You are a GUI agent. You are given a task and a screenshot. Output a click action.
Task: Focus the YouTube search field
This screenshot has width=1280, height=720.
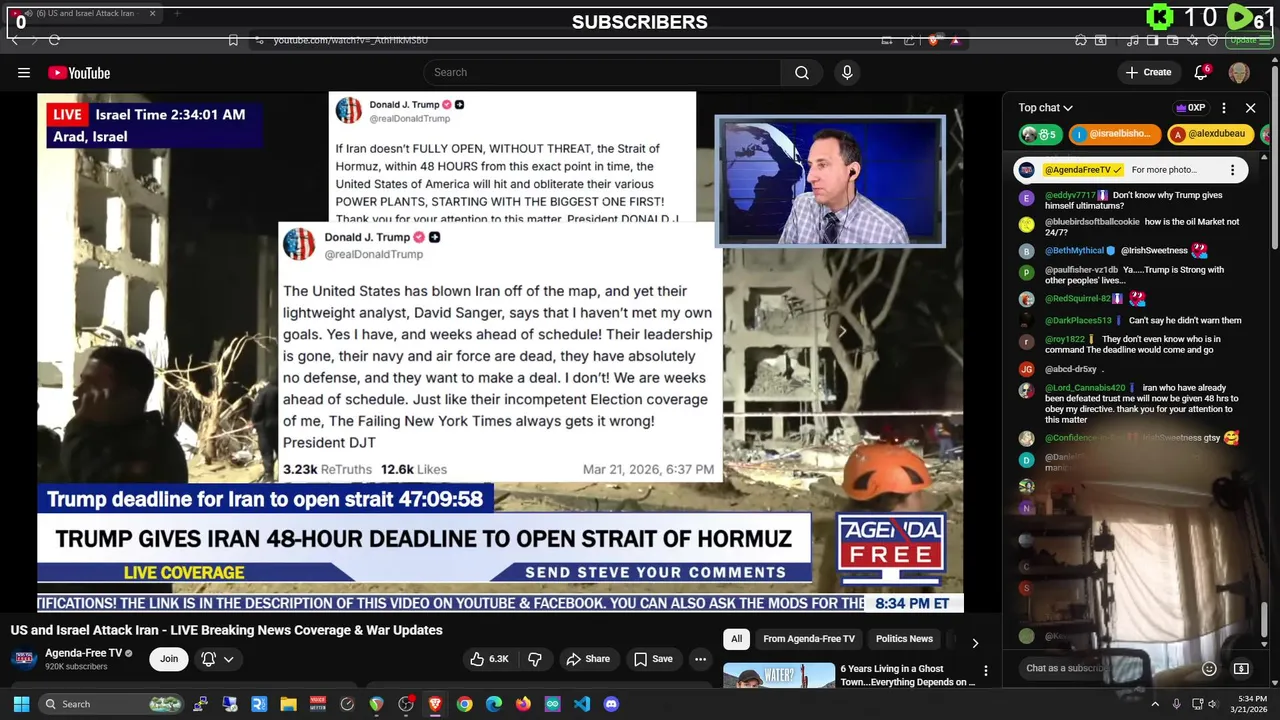[602, 72]
